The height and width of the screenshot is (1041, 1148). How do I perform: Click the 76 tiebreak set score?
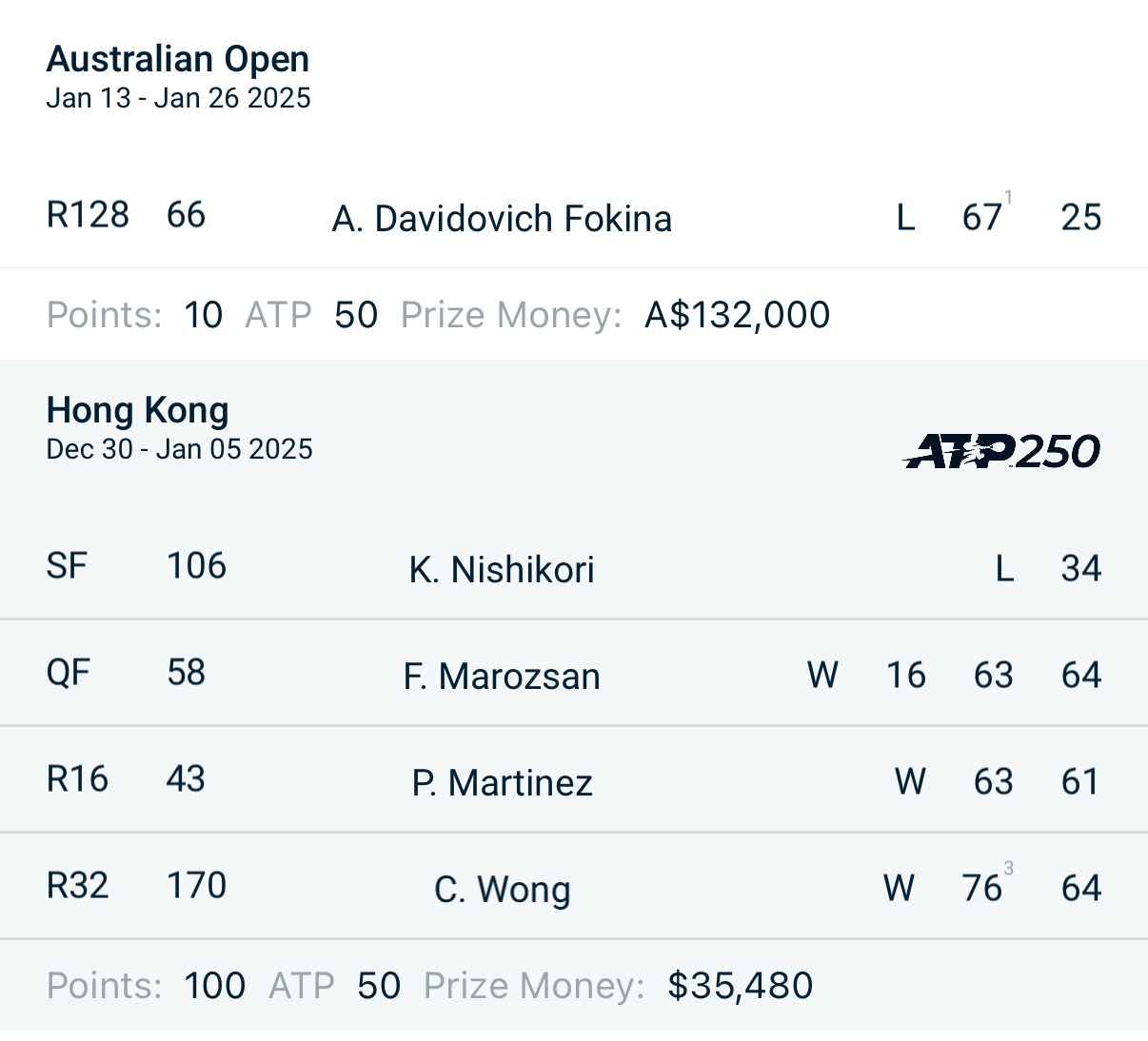click(987, 885)
